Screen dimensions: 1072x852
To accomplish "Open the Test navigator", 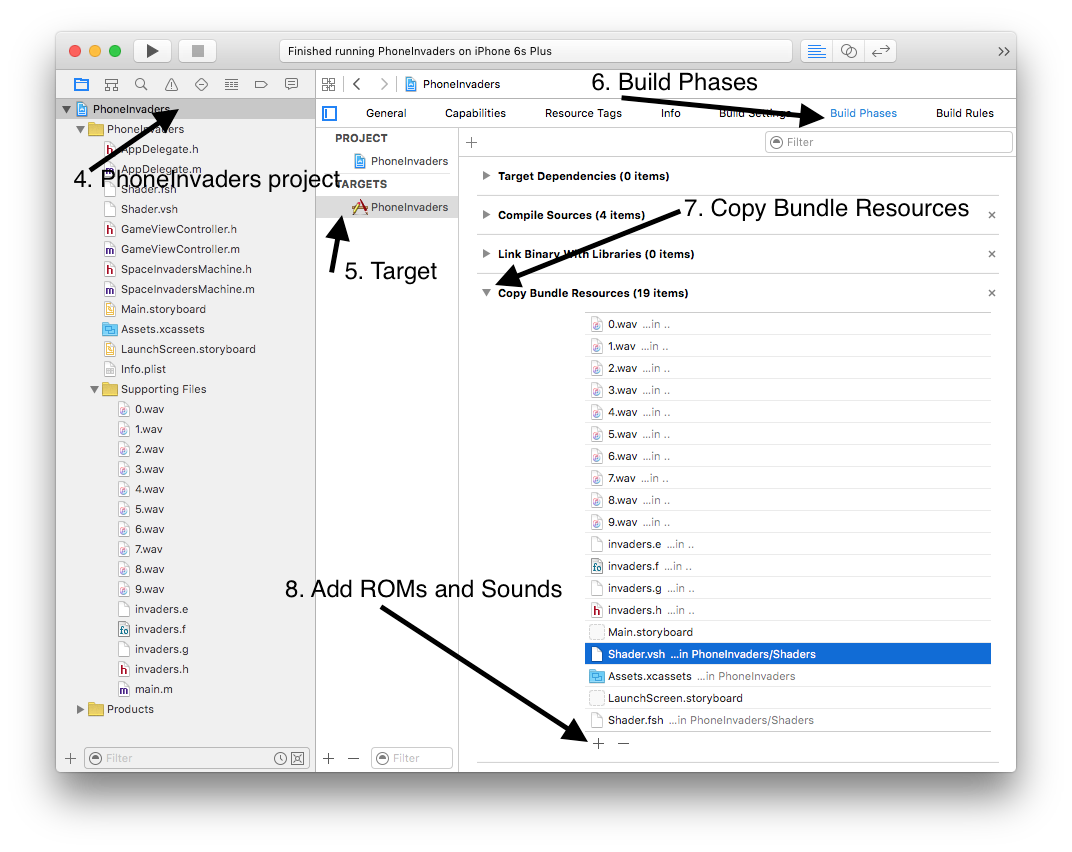I will coord(201,84).
